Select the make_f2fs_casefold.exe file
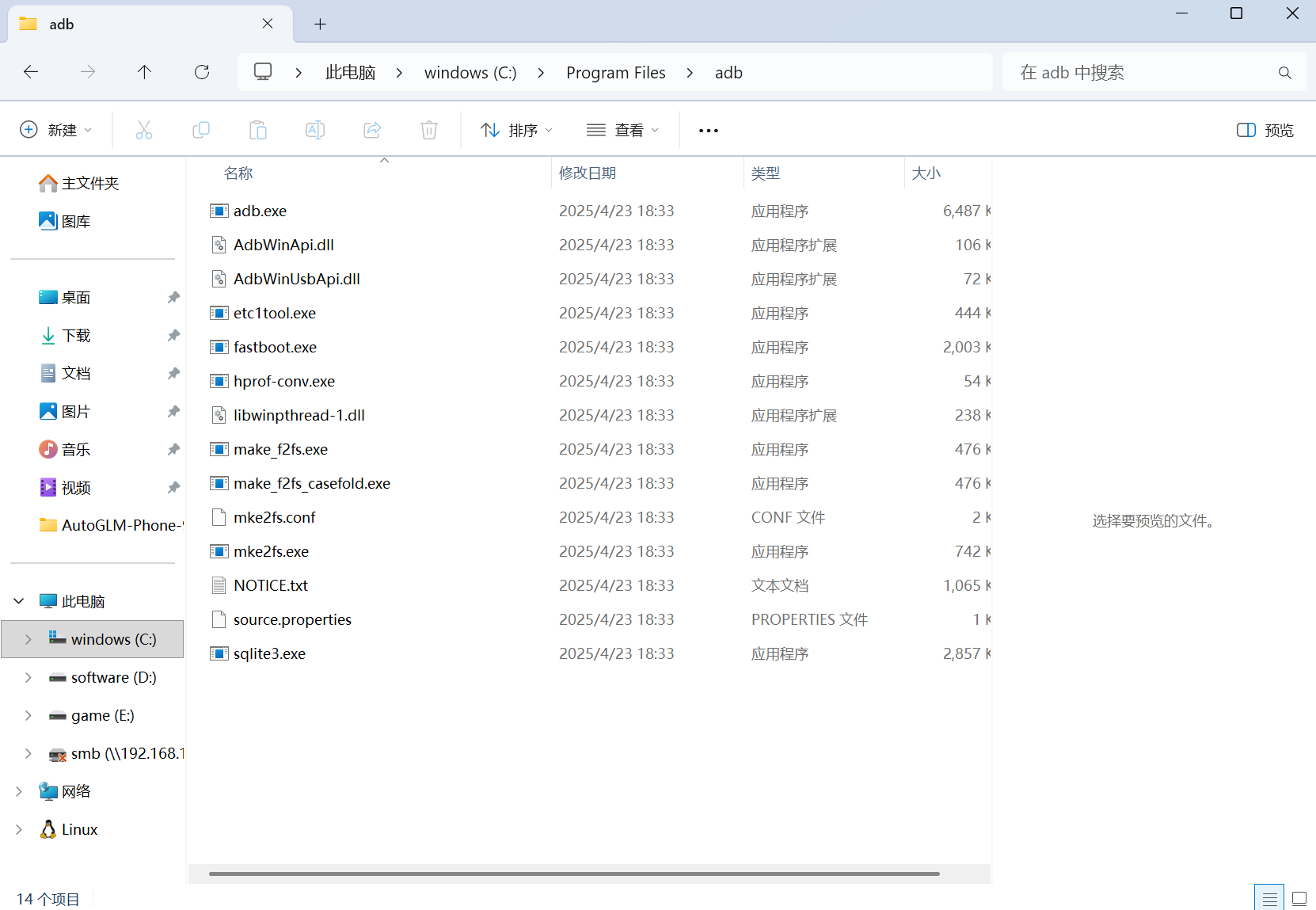1316x910 pixels. tap(312, 483)
